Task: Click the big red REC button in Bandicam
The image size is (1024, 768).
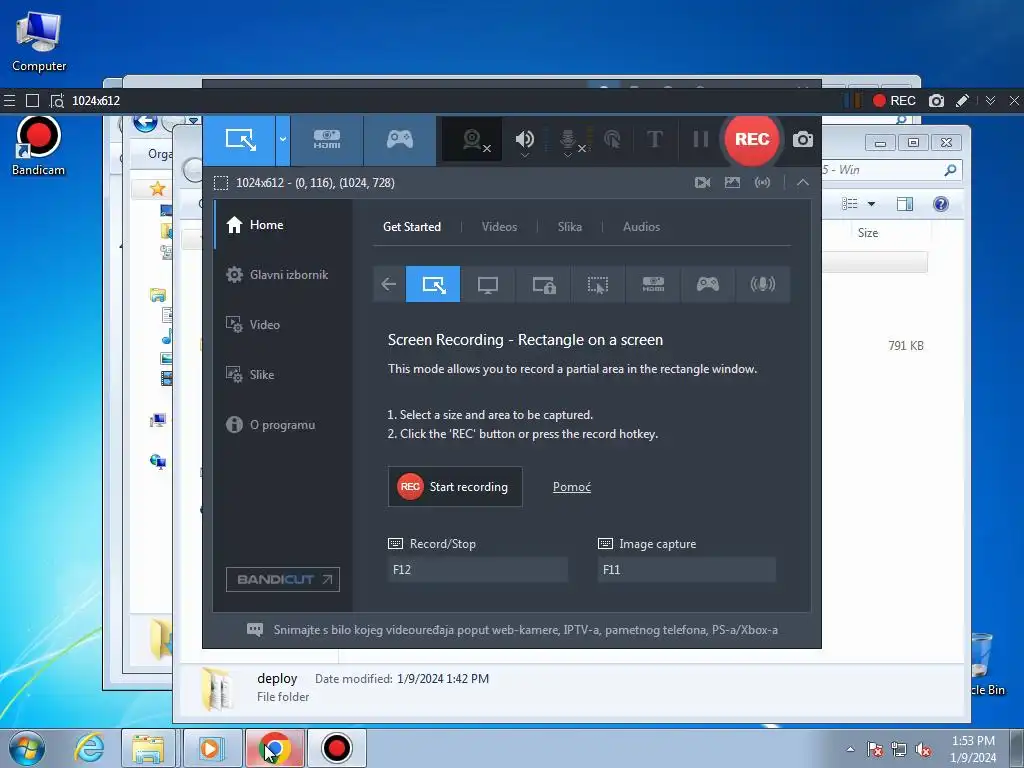Action: 752,139
